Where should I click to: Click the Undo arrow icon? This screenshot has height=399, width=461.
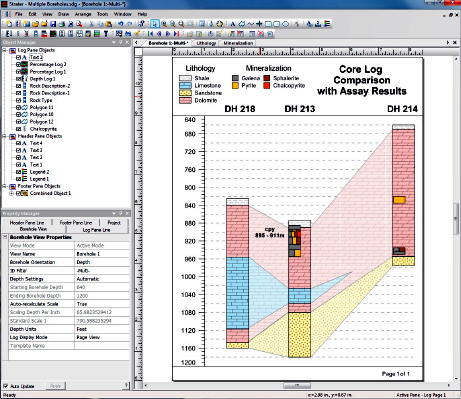120,24
